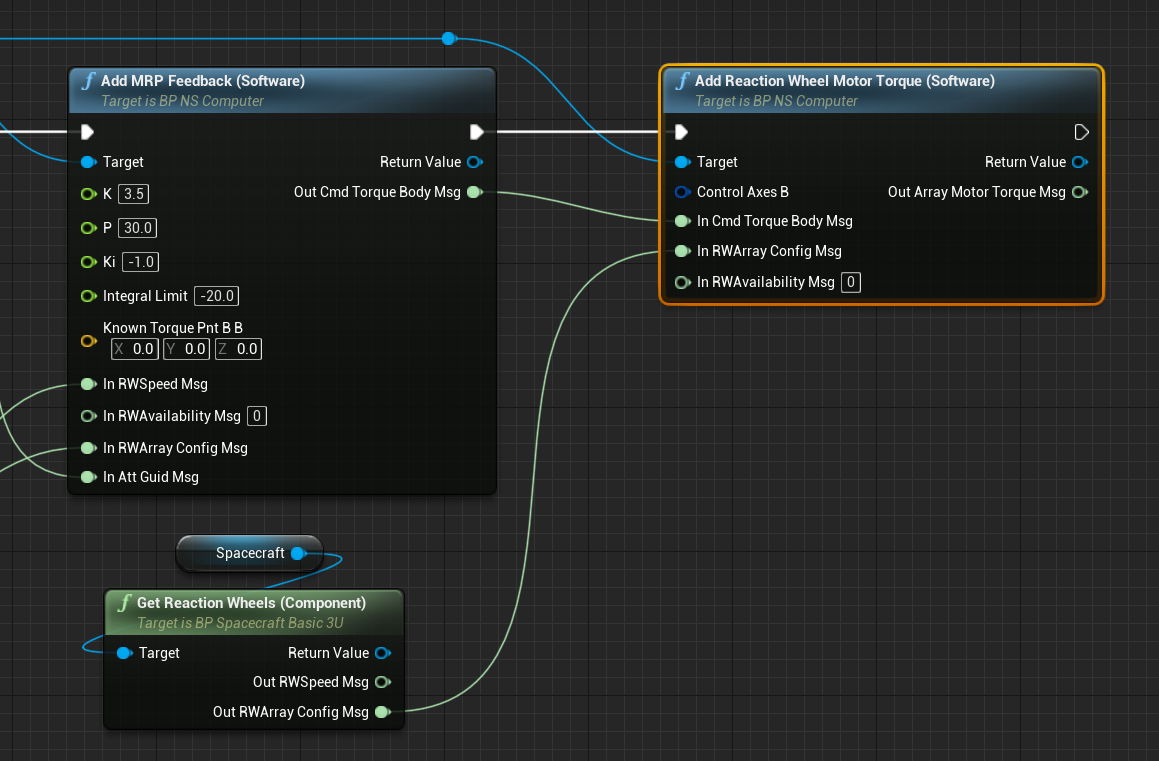This screenshot has width=1159, height=761.
Task: Click the In Att Guid Msg input pin
Action: (88, 477)
